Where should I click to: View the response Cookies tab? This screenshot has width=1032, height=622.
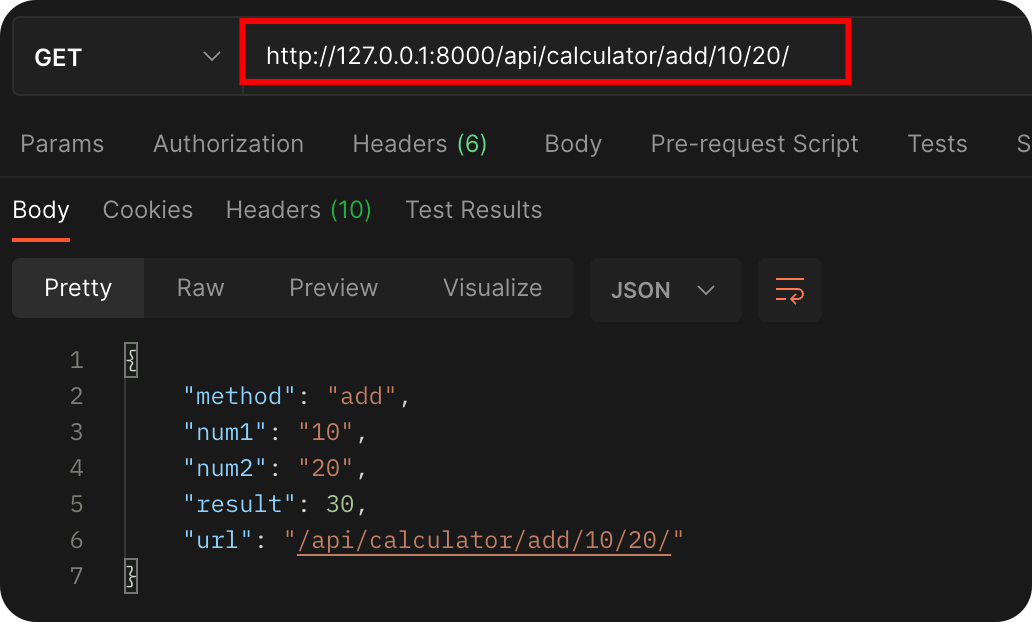point(148,210)
